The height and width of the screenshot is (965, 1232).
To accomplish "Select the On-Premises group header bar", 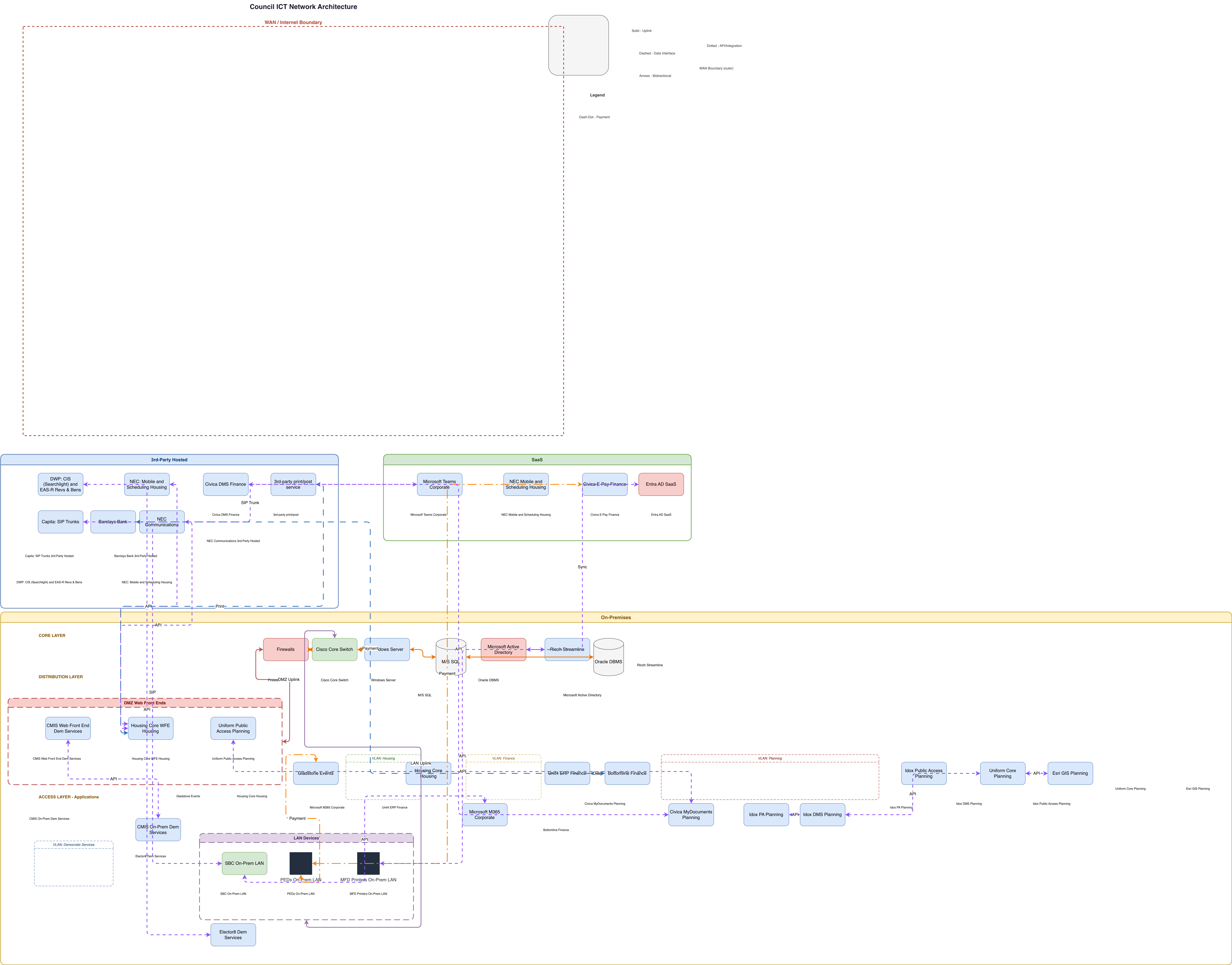I will click(x=616, y=618).
